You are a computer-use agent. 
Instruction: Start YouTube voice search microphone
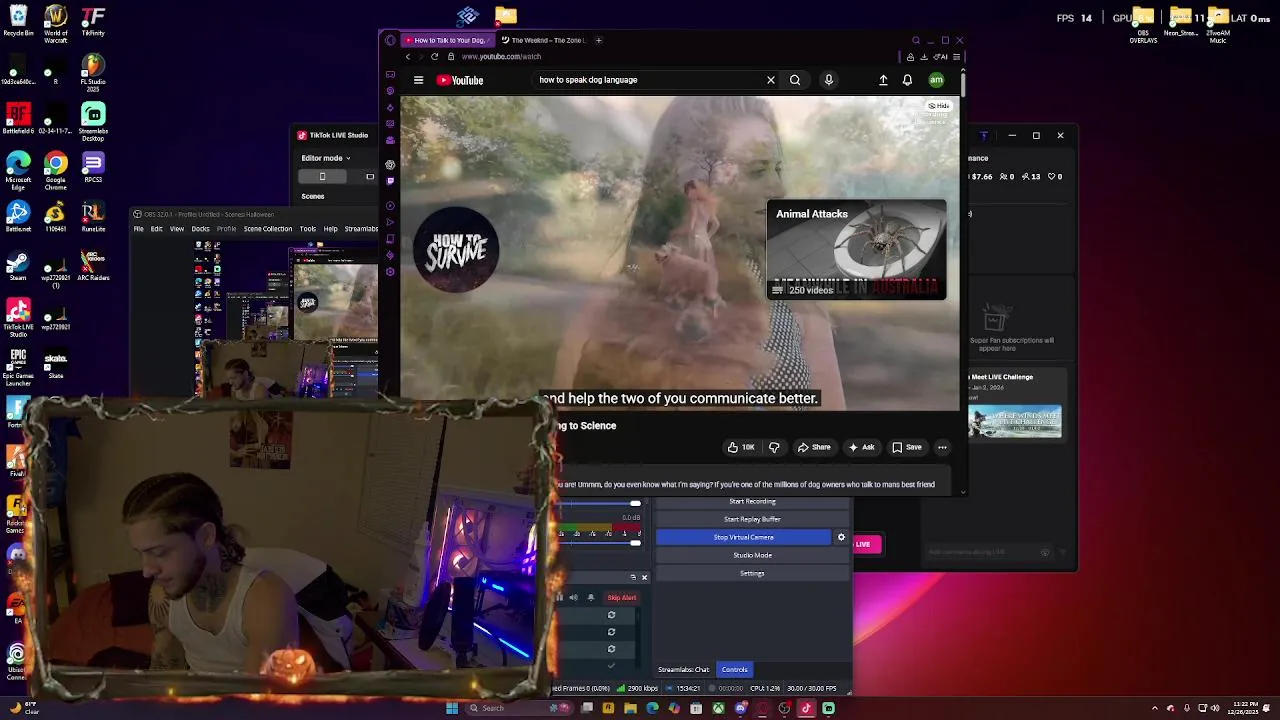(x=829, y=80)
